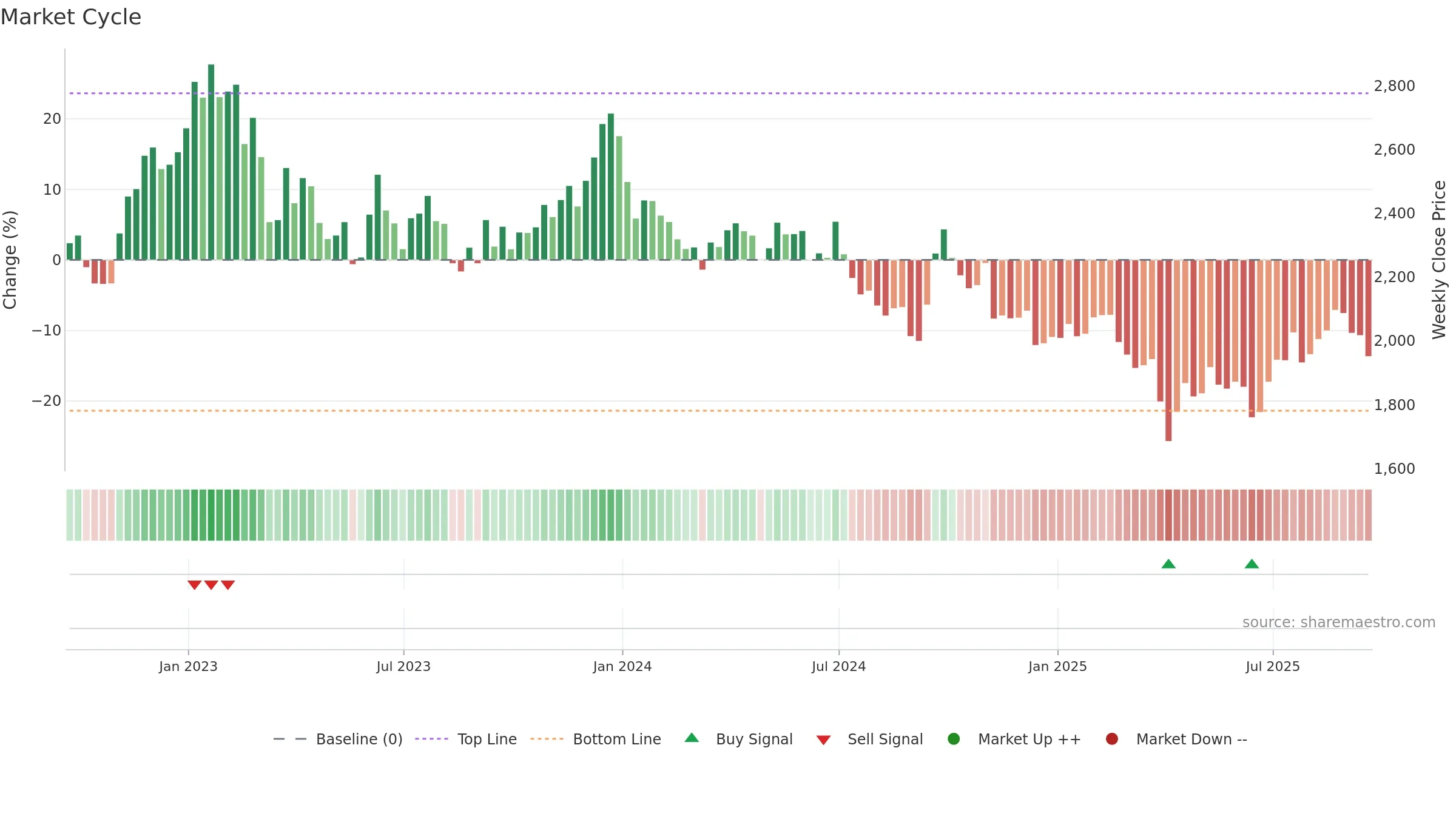Click the 2,800 price axis label
Viewport: 1456px width, 819px height.
coord(1394,86)
